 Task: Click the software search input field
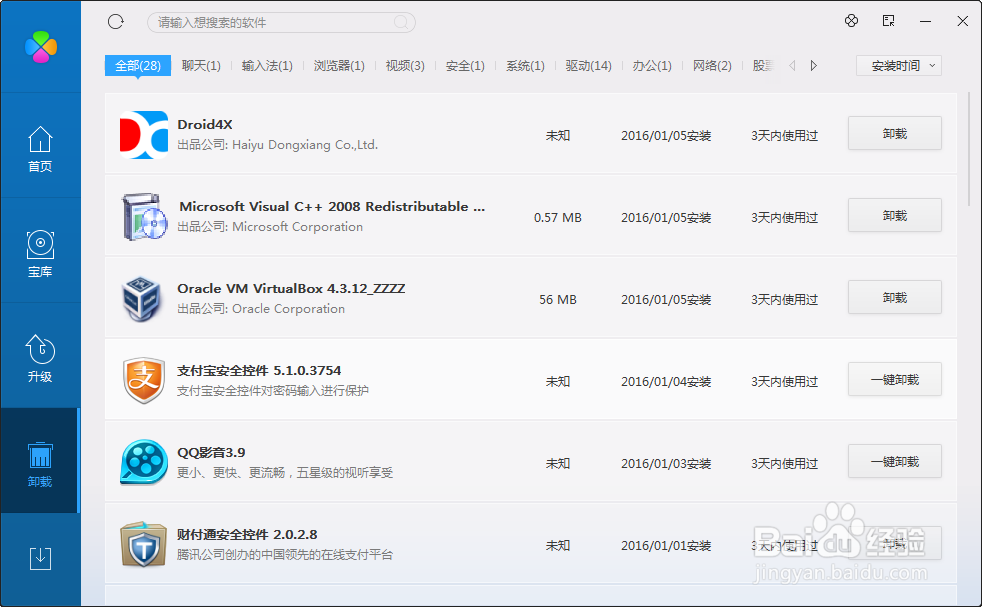point(281,23)
